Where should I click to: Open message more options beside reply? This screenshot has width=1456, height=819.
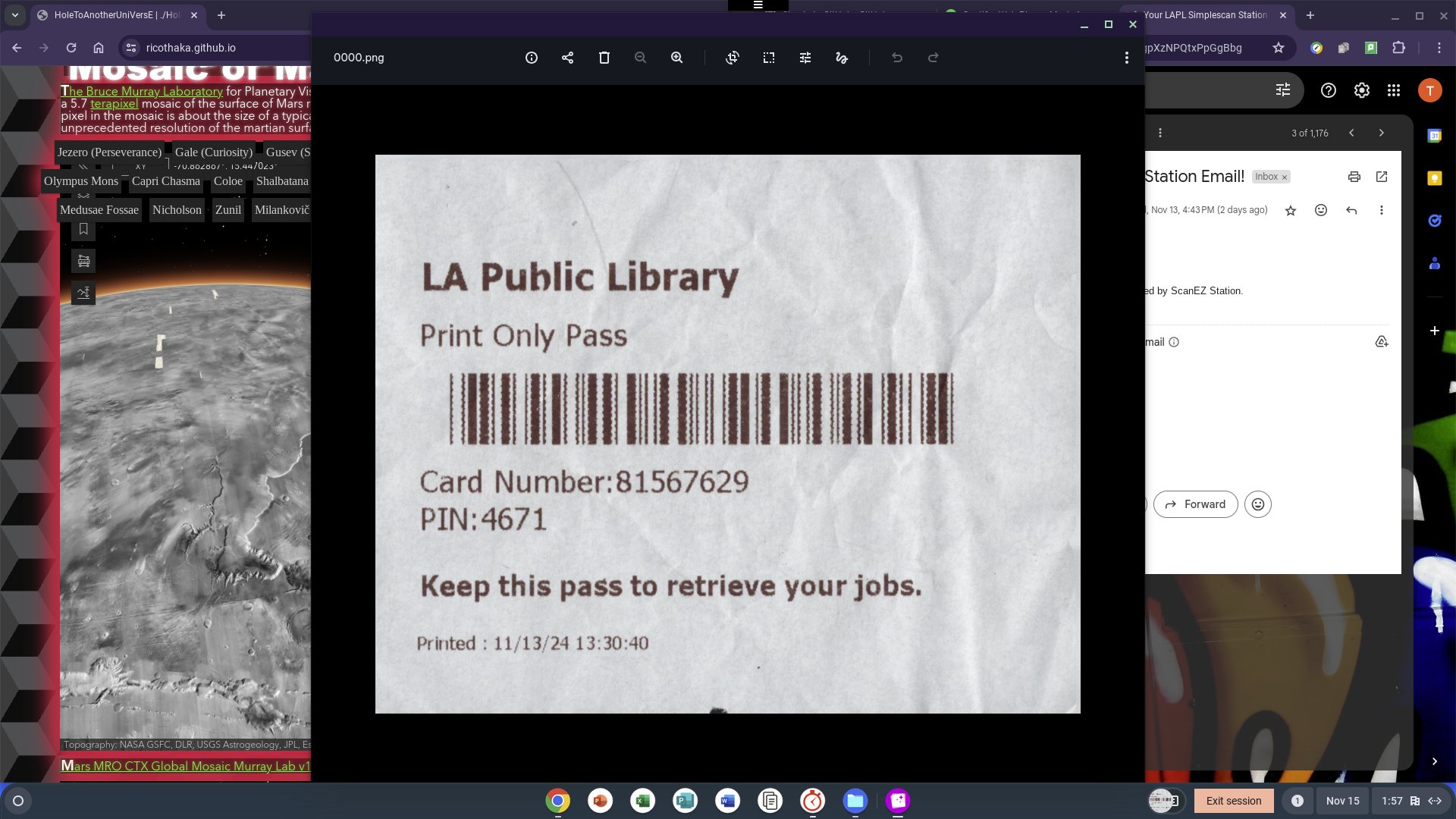click(x=1382, y=210)
